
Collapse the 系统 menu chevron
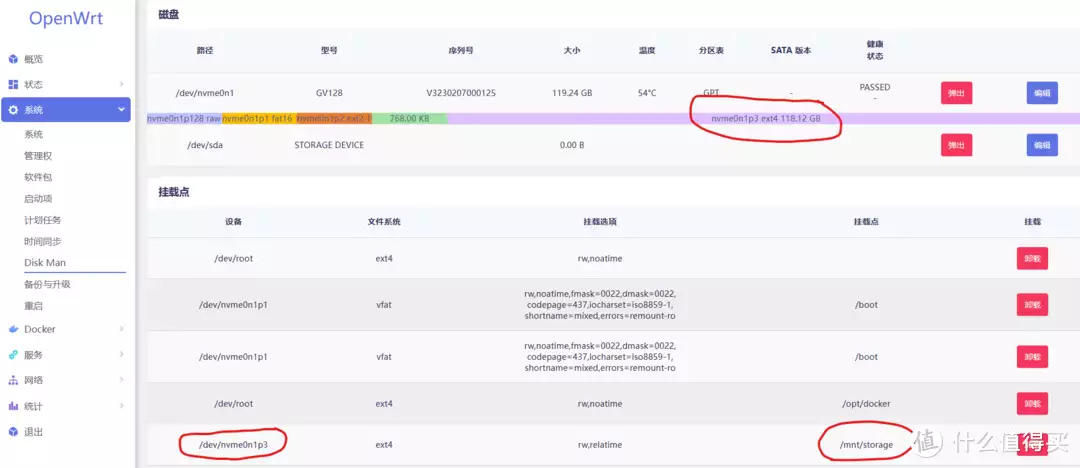(x=121, y=110)
